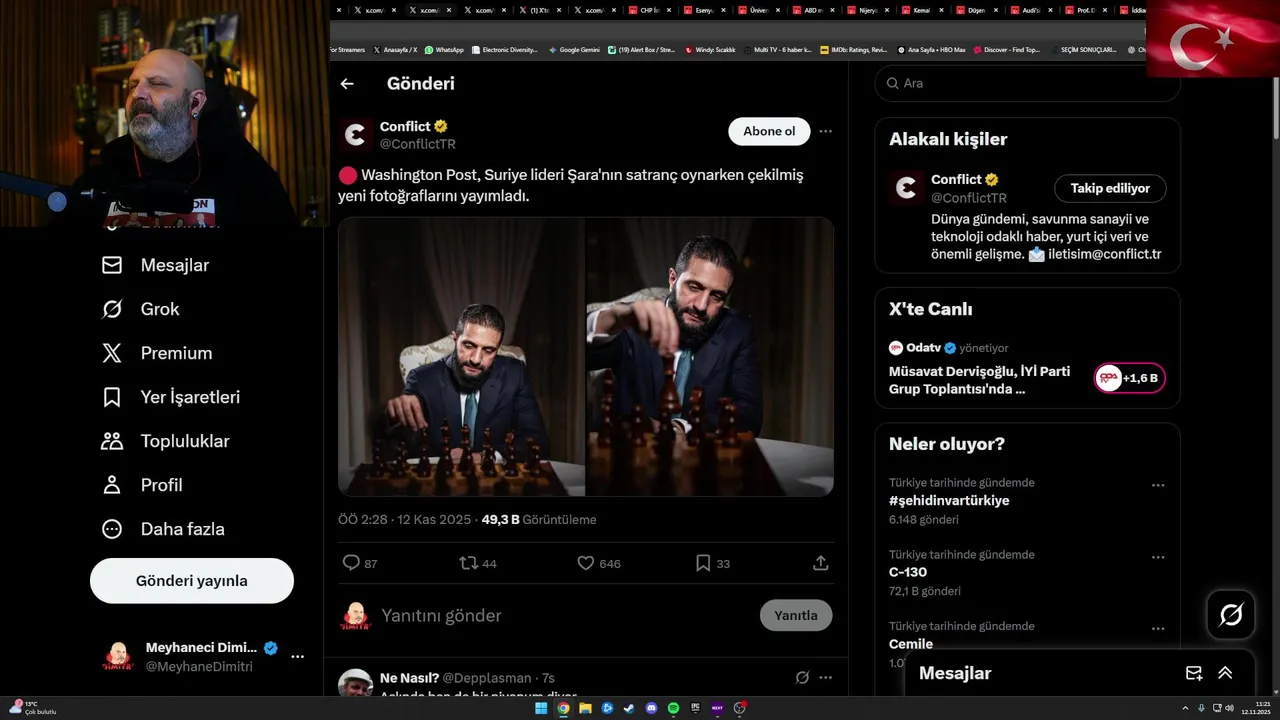Open the Daha fazla circle icon
The image size is (1280, 720).
click(x=112, y=529)
